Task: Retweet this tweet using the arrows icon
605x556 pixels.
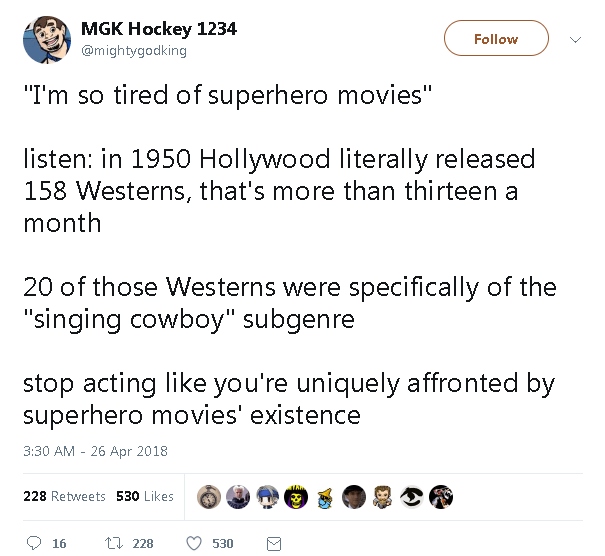Action: [x=113, y=543]
